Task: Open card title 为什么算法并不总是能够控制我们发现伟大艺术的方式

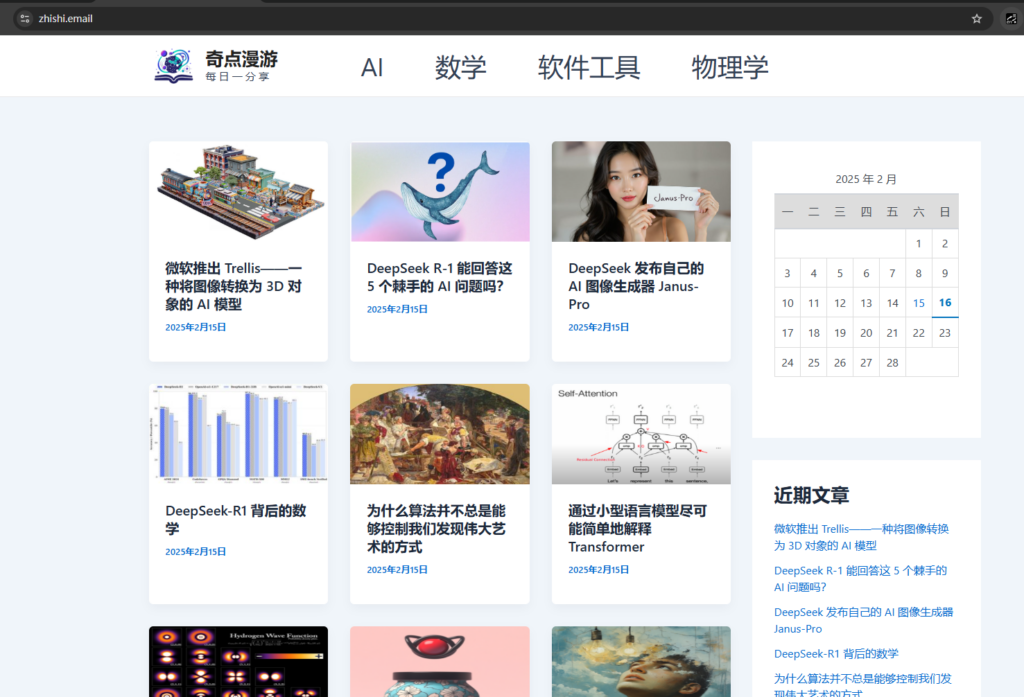Action: point(436,528)
